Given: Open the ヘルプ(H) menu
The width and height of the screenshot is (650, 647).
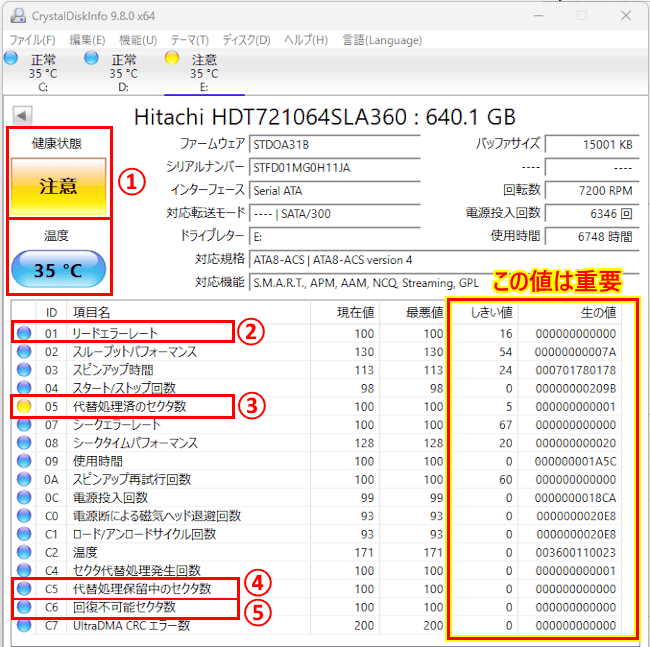Looking at the screenshot, I should [306, 40].
